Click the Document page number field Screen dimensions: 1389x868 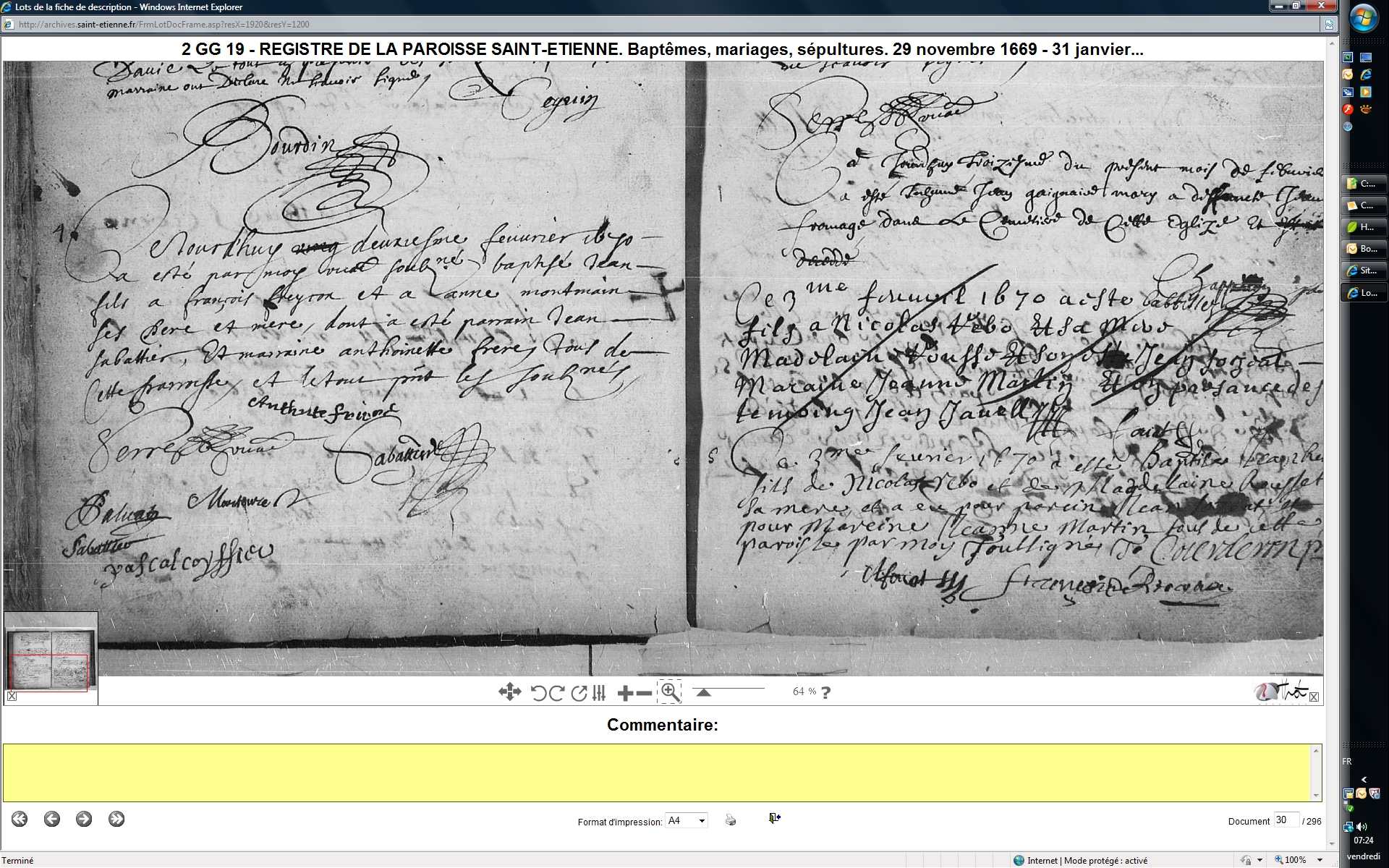[x=1286, y=820]
